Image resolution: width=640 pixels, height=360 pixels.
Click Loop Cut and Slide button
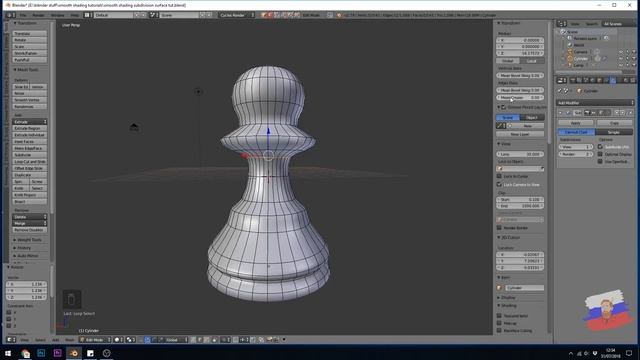pyautogui.click(x=29, y=162)
